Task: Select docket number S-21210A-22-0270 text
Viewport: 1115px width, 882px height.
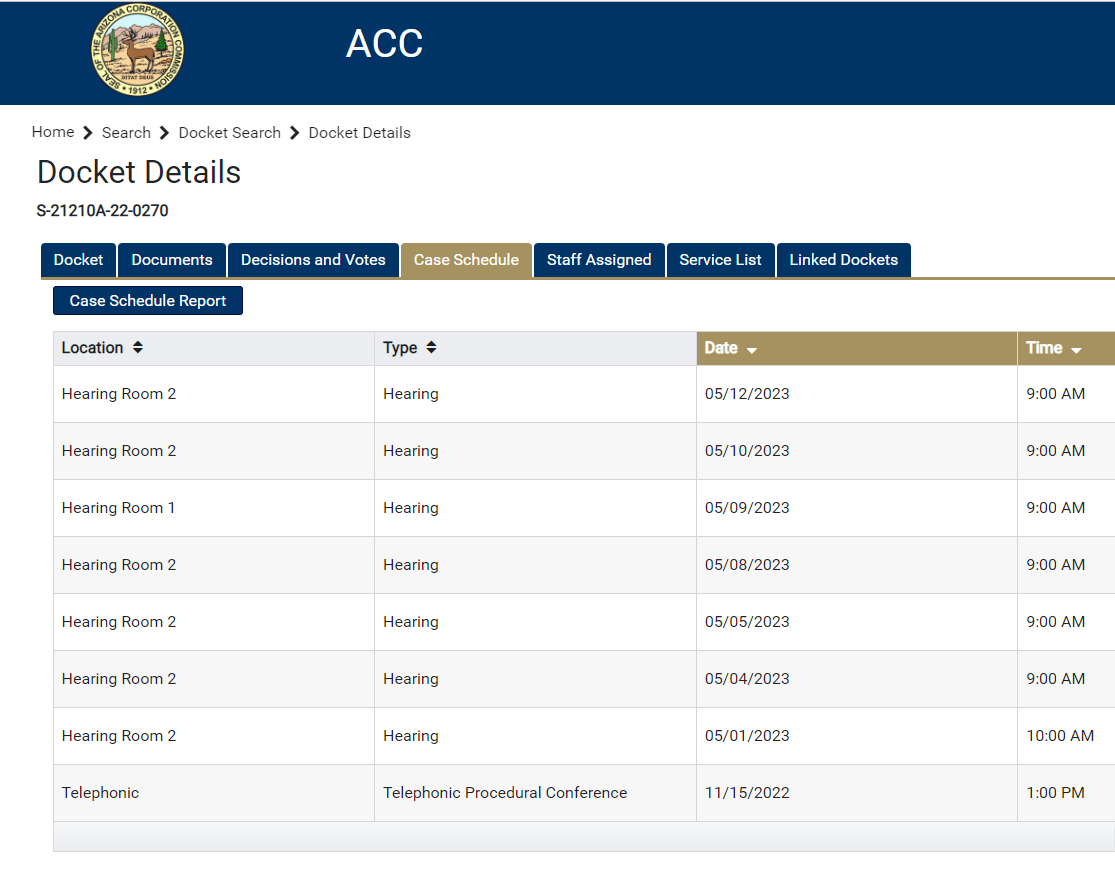Action: (x=102, y=211)
